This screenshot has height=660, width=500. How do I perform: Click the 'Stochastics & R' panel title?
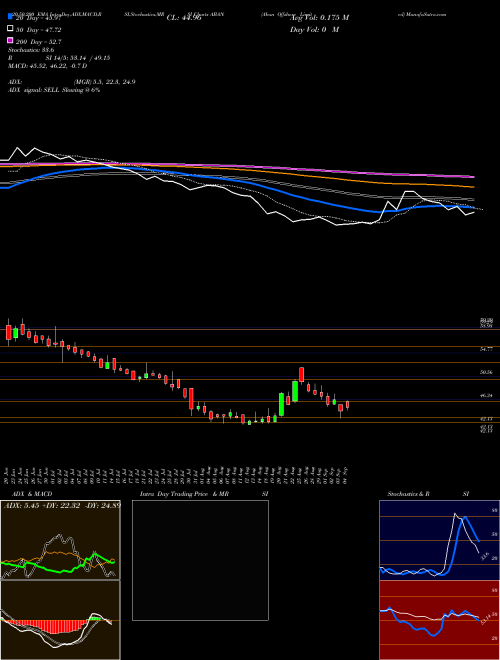click(408, 494)
